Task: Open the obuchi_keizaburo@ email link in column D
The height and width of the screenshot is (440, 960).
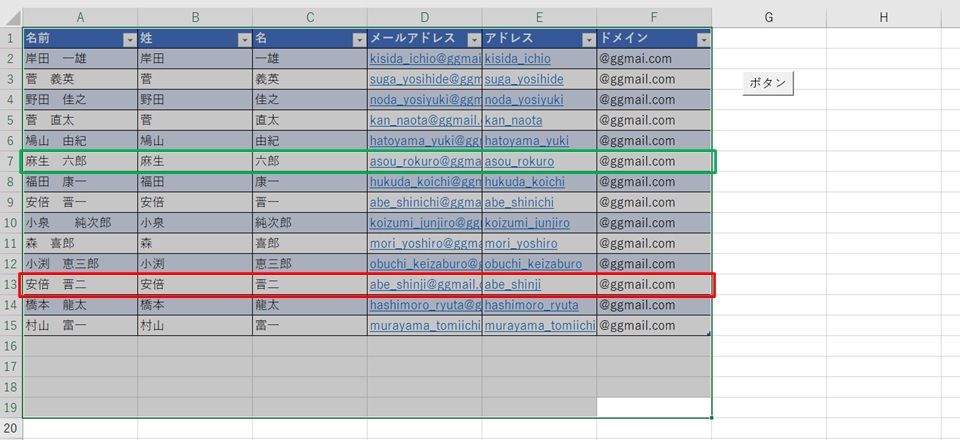Action: coord(426,264)
